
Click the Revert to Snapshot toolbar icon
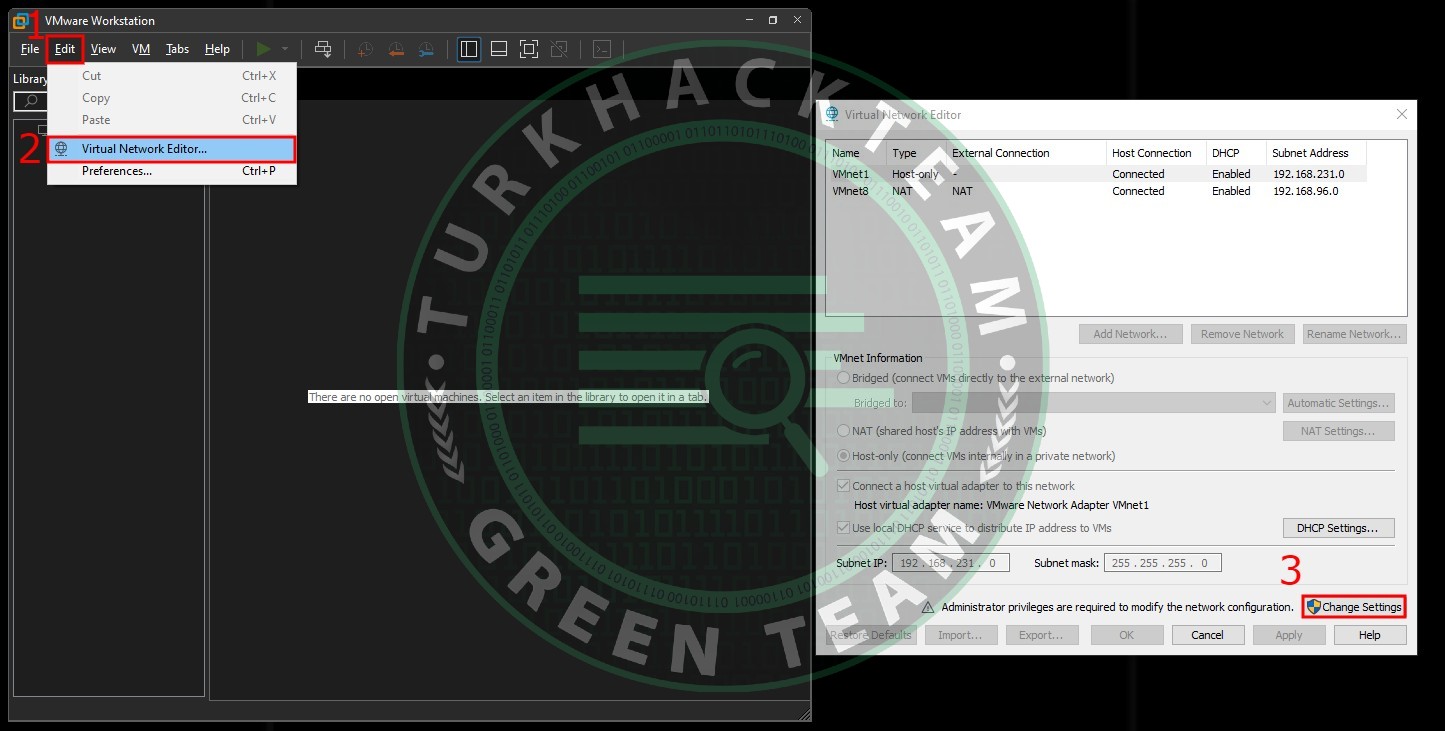tap(396, 48)
